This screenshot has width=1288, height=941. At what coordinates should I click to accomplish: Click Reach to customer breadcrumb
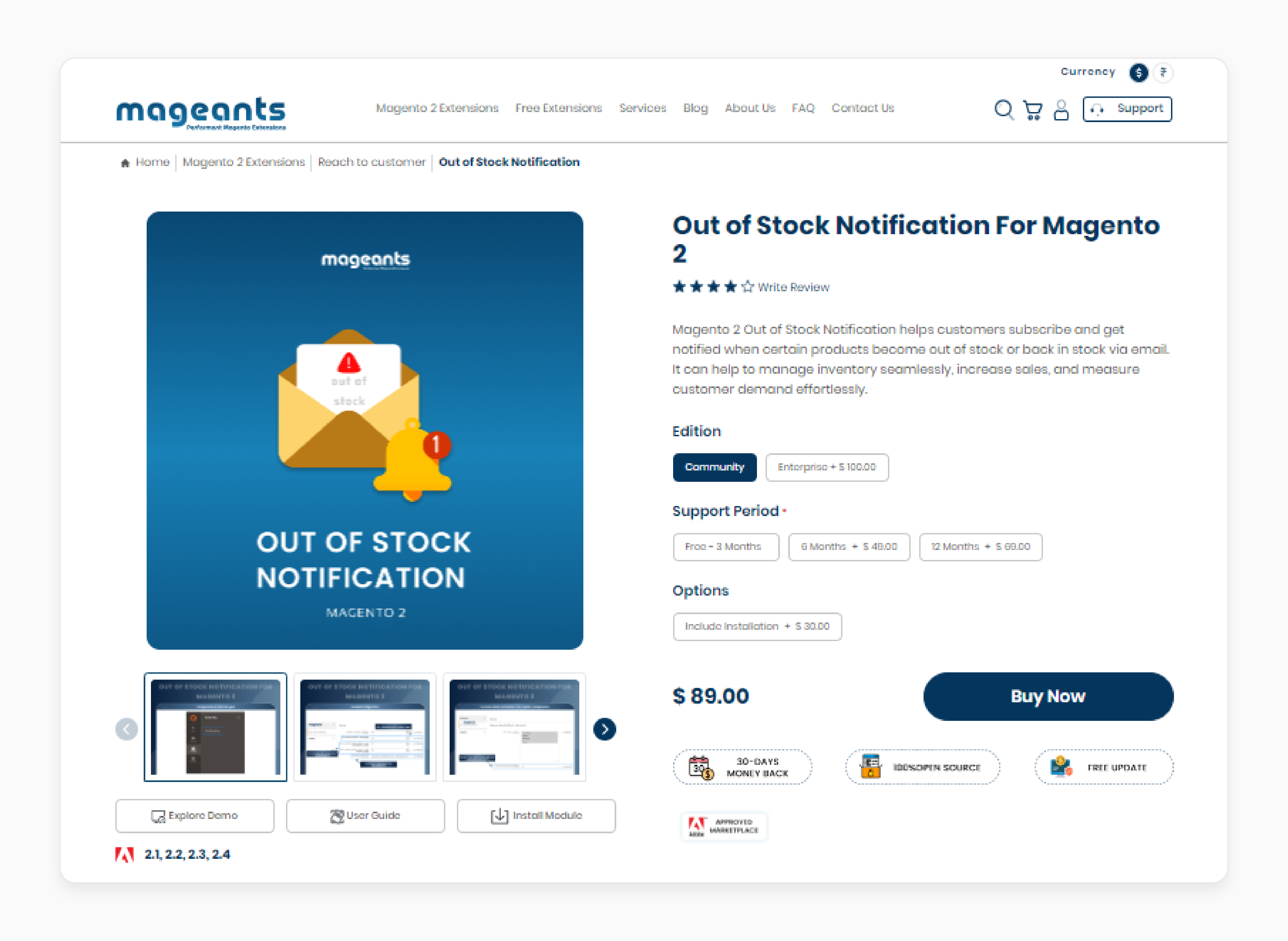click(371, 162)
